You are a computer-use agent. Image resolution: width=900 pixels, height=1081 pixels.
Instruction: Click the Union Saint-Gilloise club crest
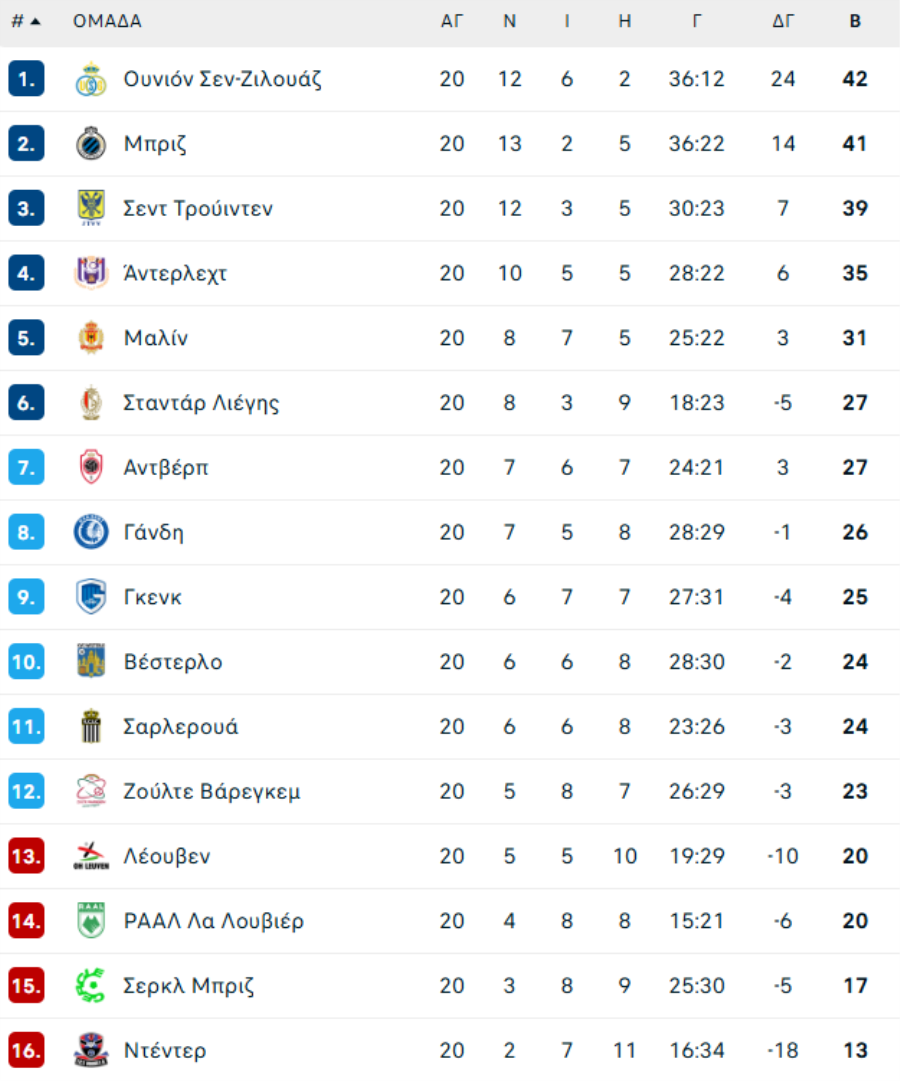pyautogui.click(x=91, y=79)
